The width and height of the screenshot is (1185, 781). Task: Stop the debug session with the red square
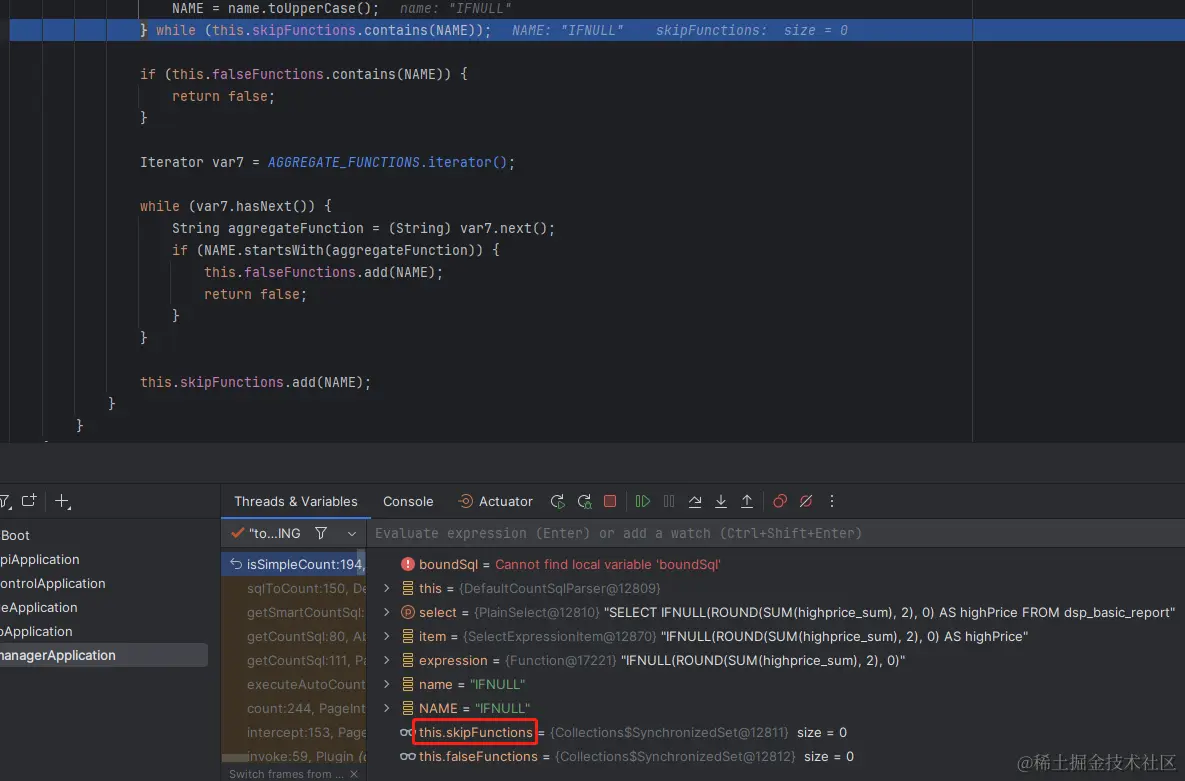(610, 501)
